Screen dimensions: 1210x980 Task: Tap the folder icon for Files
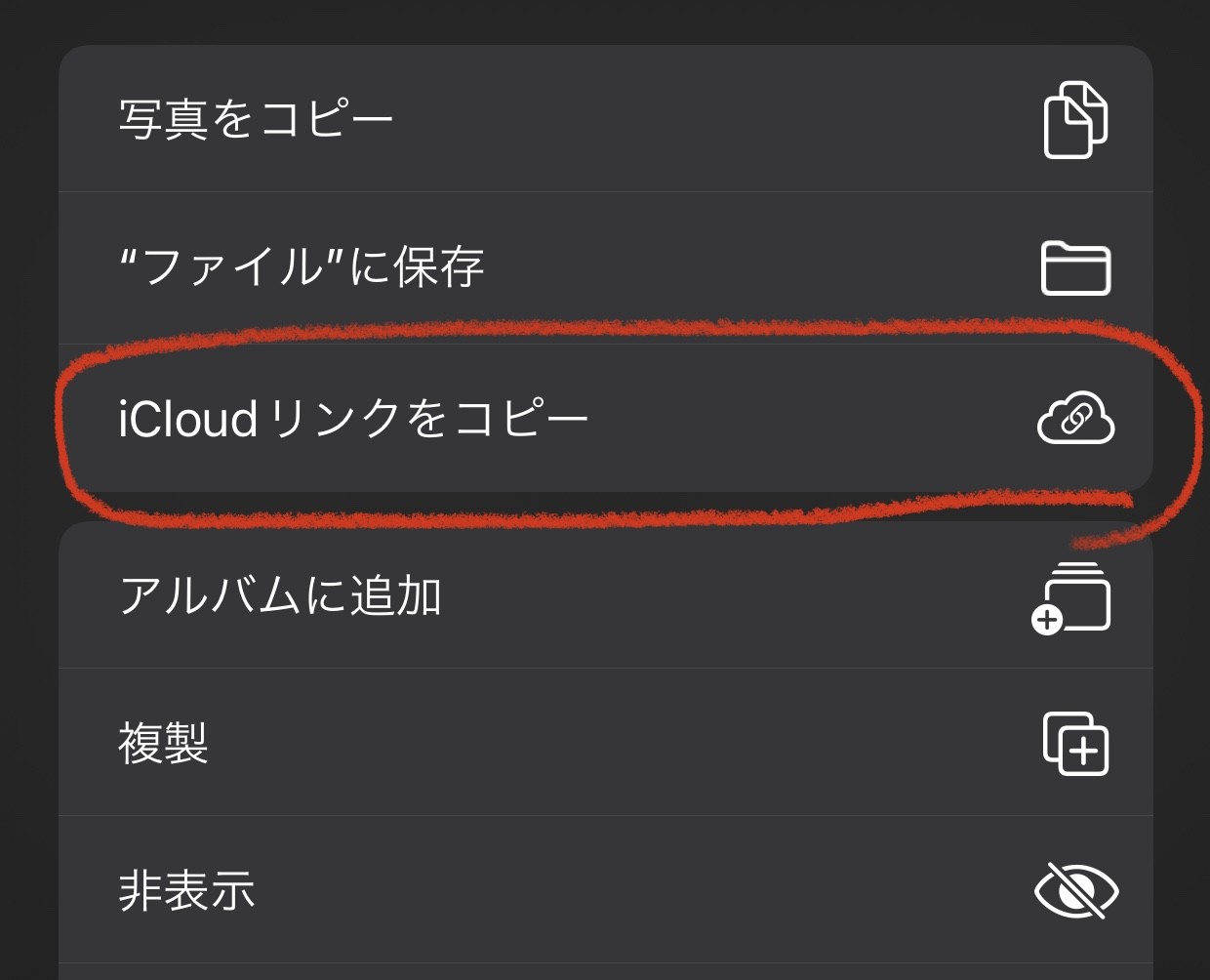tap(1075, 267)
